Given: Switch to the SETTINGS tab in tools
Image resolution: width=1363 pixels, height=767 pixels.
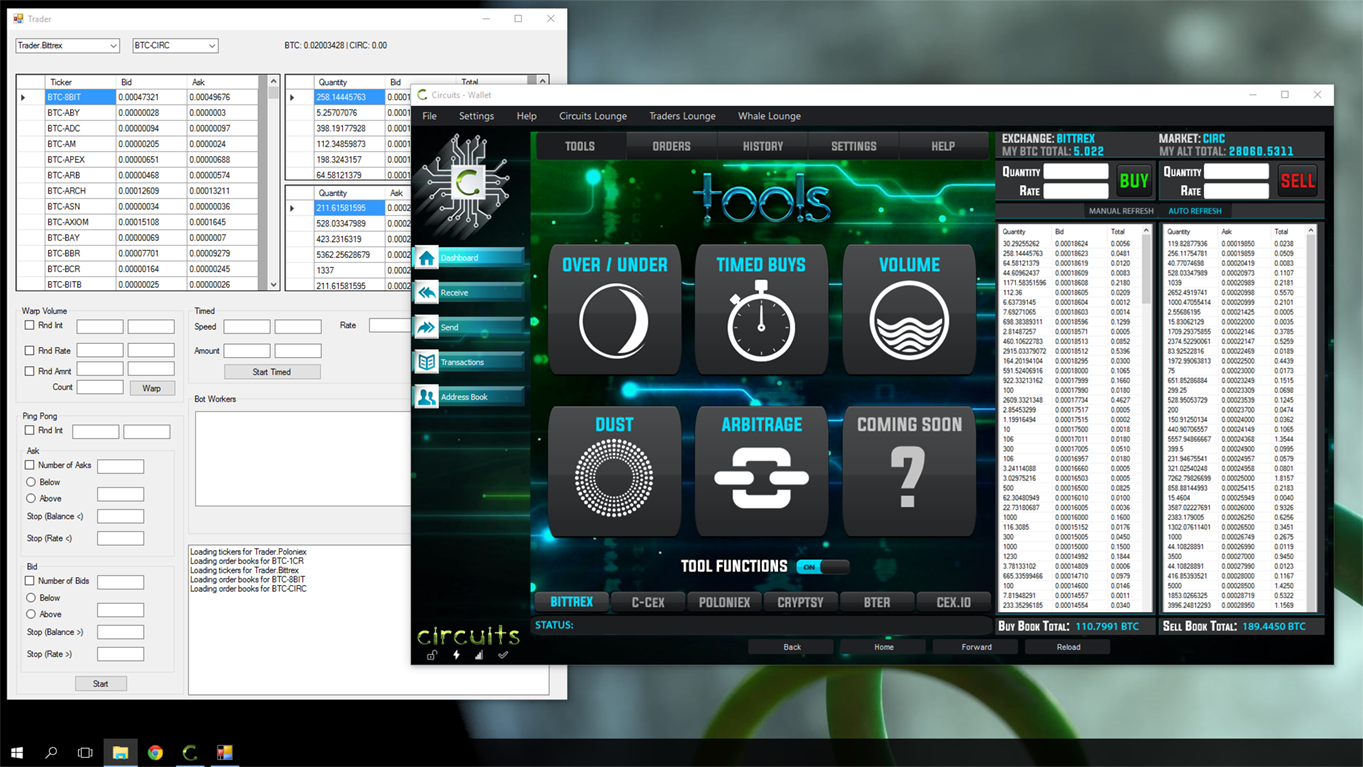Looking at the screenshot, I should point(854,146).
